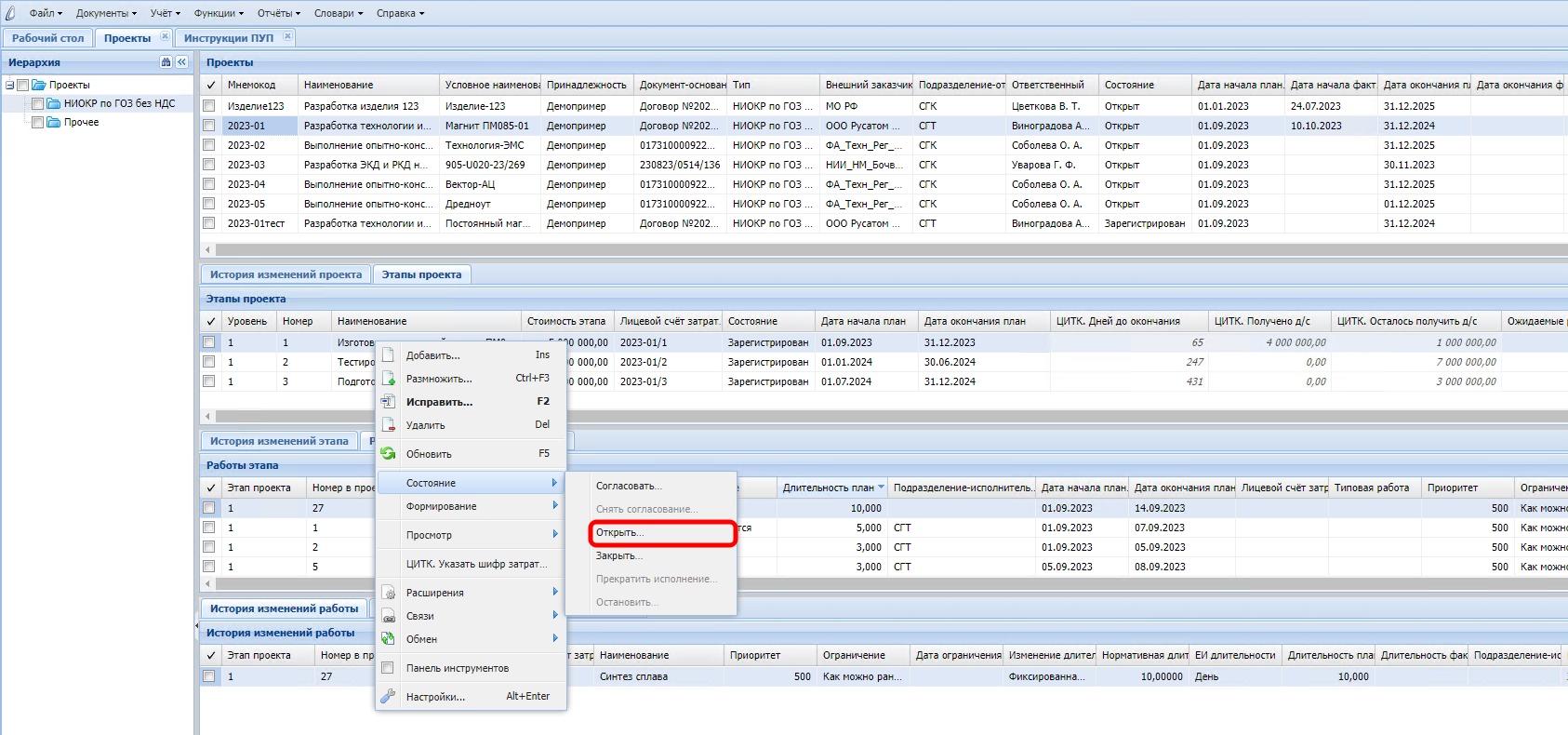1568x735 pixels.
Task: Collapse the Иерархия panel with double-arrow icon
Action: click(x=181, y=62)
